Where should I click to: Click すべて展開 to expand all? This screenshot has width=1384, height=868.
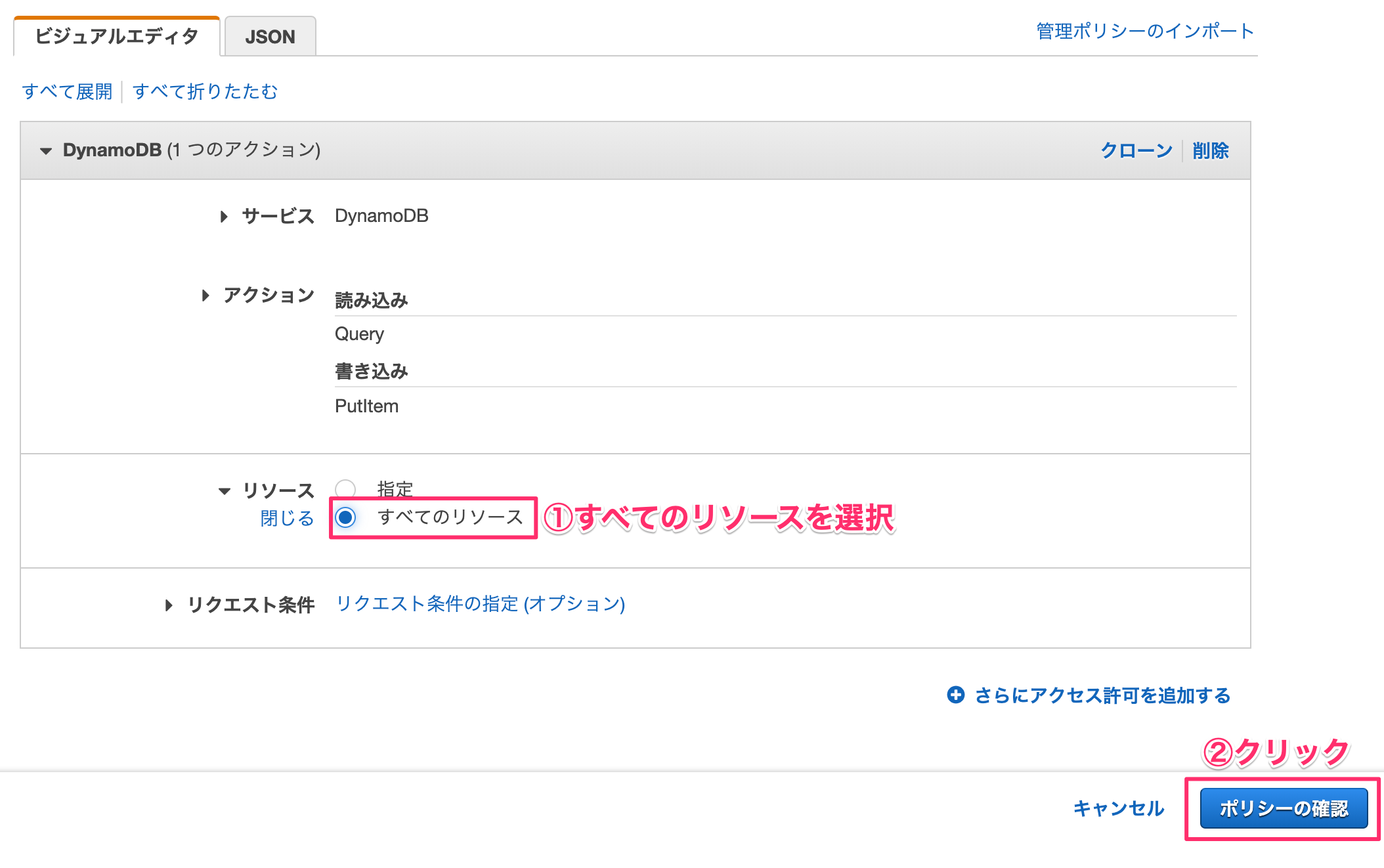pos(68,91)
